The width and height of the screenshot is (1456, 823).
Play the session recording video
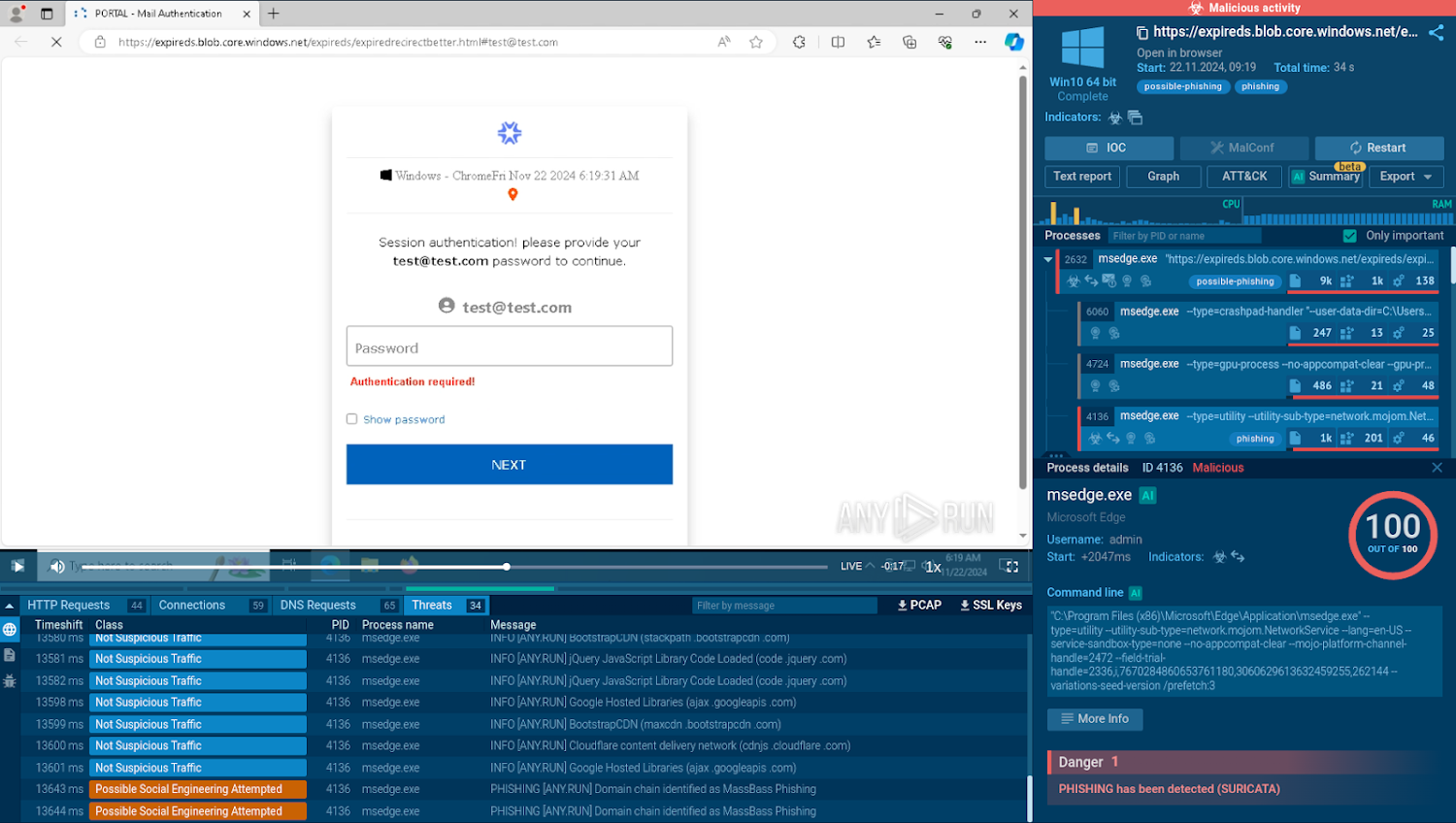click(x=17, y=566)
